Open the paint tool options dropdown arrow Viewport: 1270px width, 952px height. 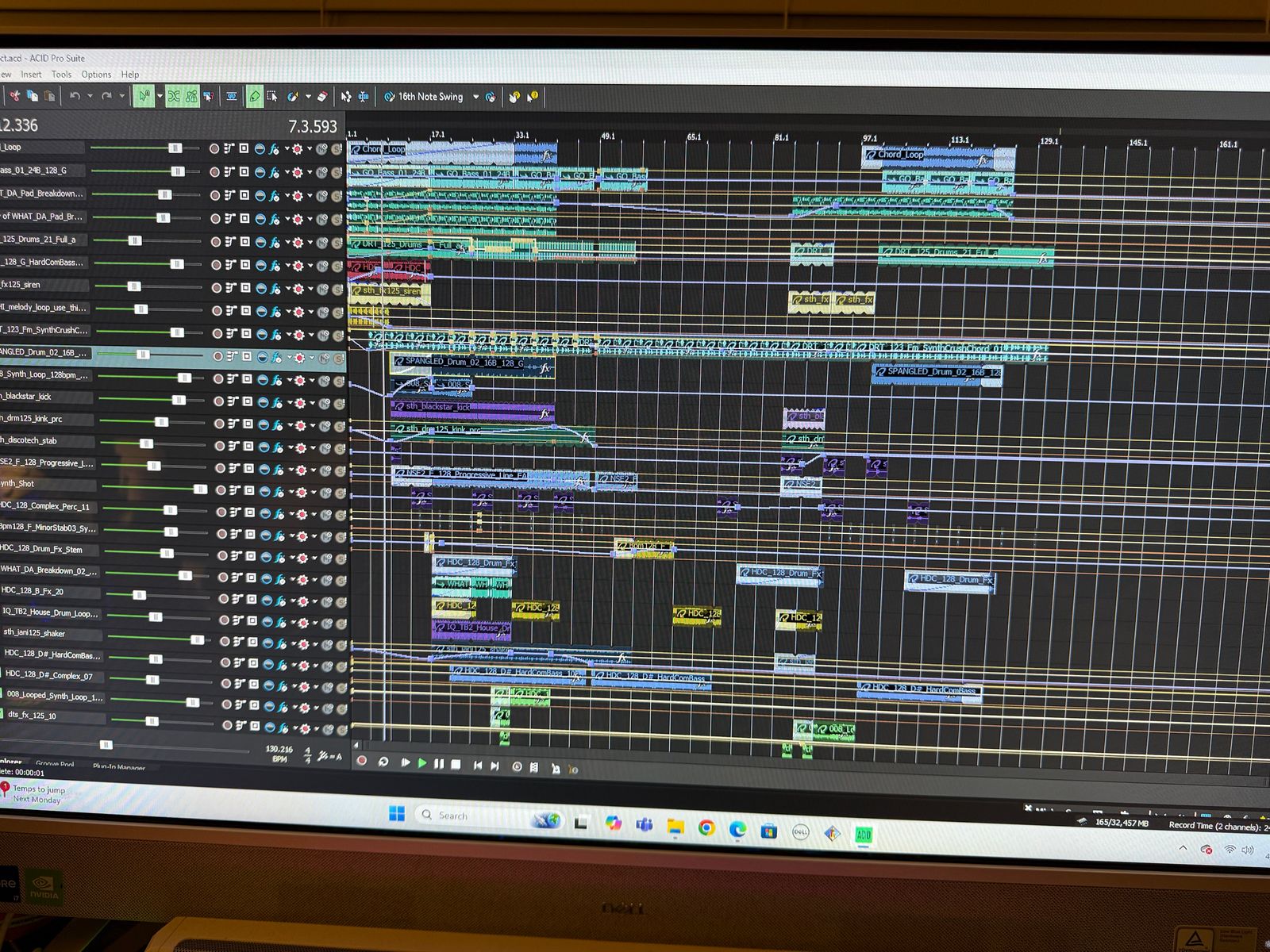point(308,97)
